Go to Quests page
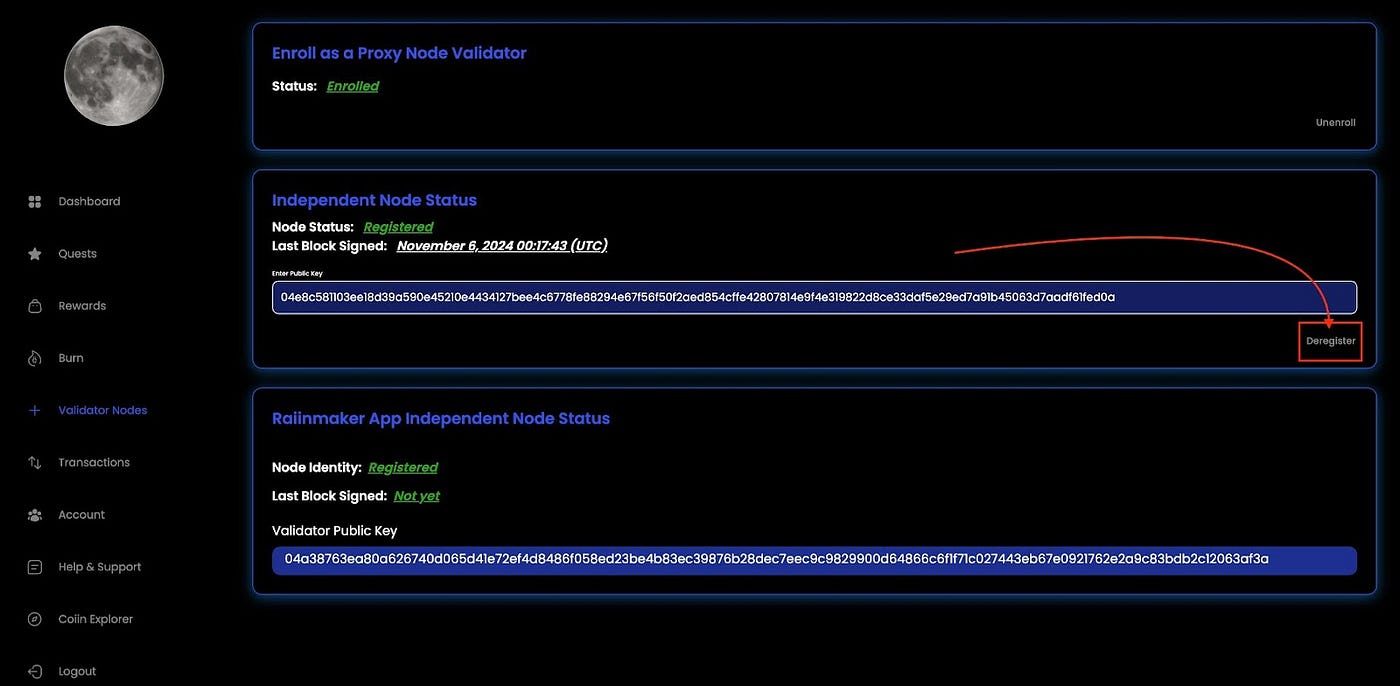1400x686 pixels. (x=78, y=254)
